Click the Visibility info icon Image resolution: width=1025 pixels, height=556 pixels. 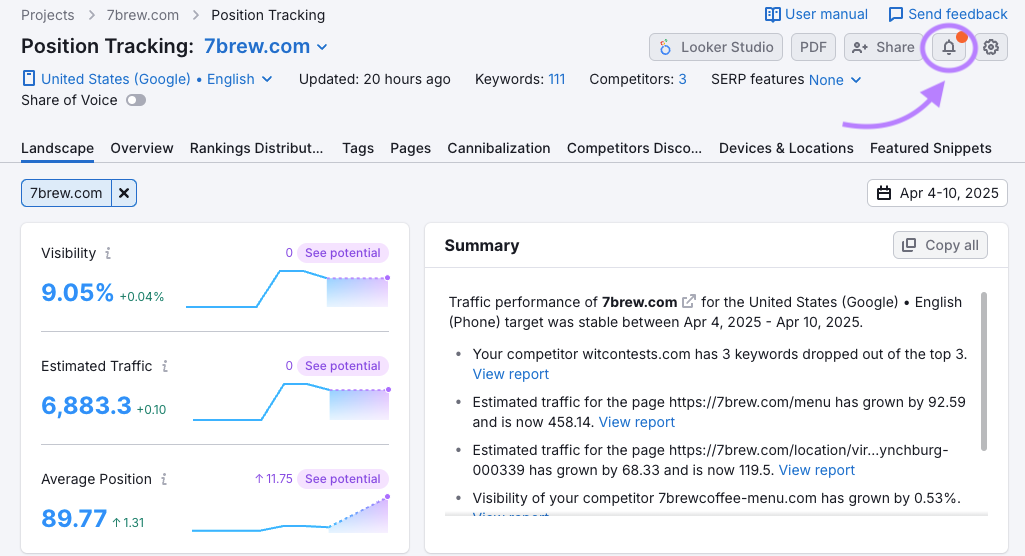pos(108,254)
